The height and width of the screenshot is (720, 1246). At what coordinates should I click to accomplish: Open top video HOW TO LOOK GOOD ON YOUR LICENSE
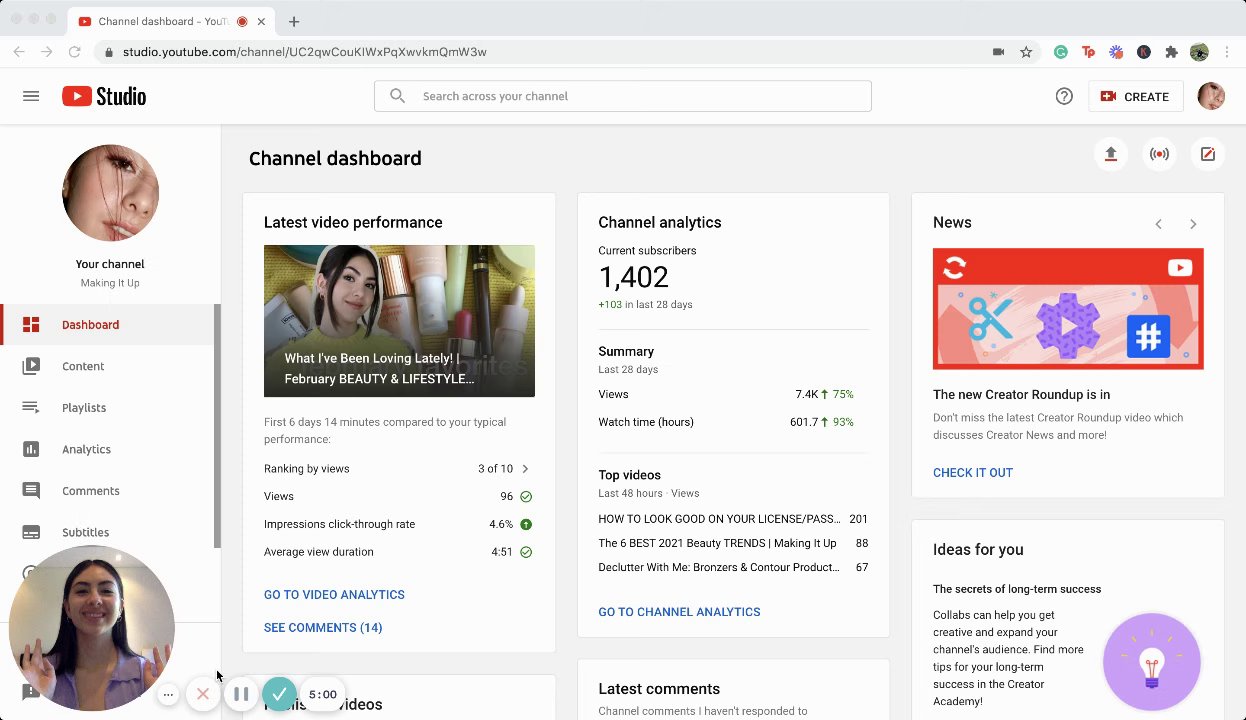coord(733,519)
